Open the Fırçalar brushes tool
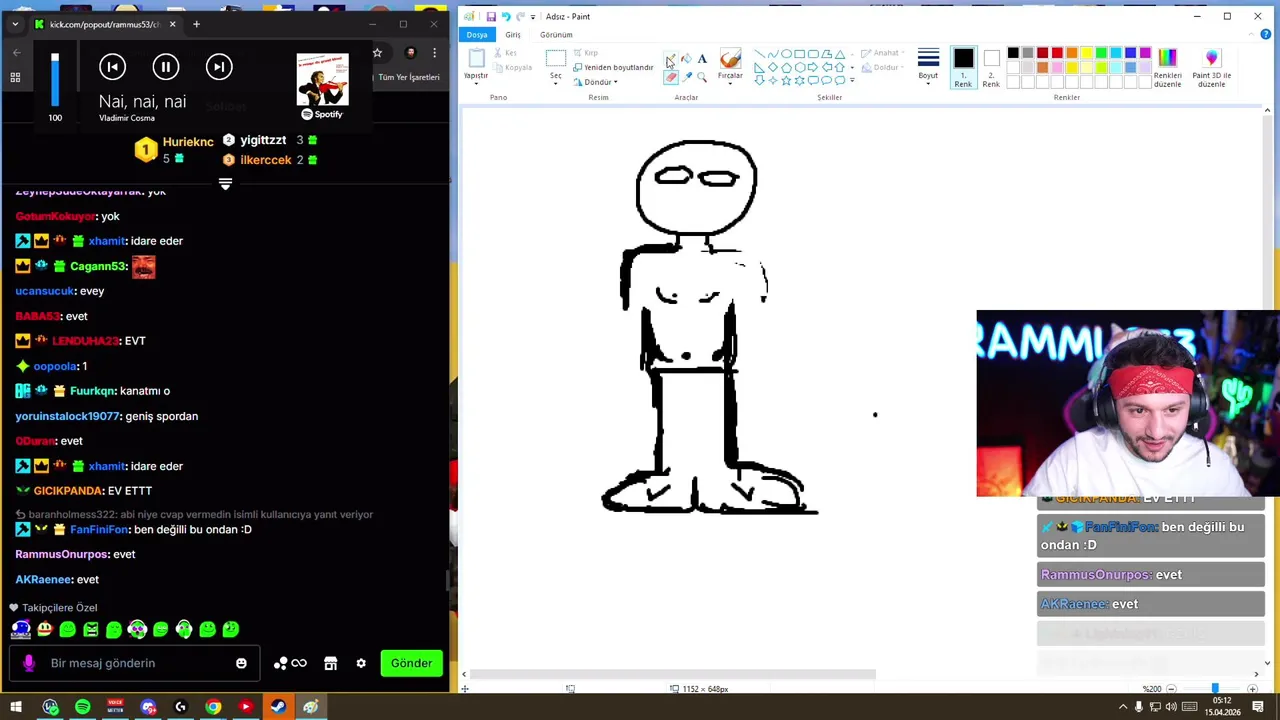1280x720 pixels. pos(730,66)
